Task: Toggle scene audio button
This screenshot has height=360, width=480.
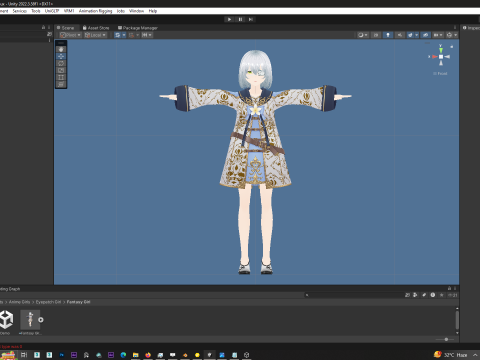Action: click(x=400, y=35)
